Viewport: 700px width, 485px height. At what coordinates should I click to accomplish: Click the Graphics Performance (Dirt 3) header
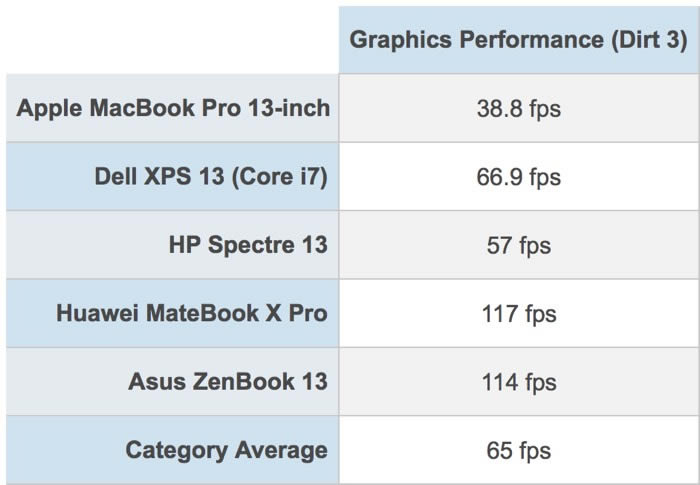[x=518, y=40]
